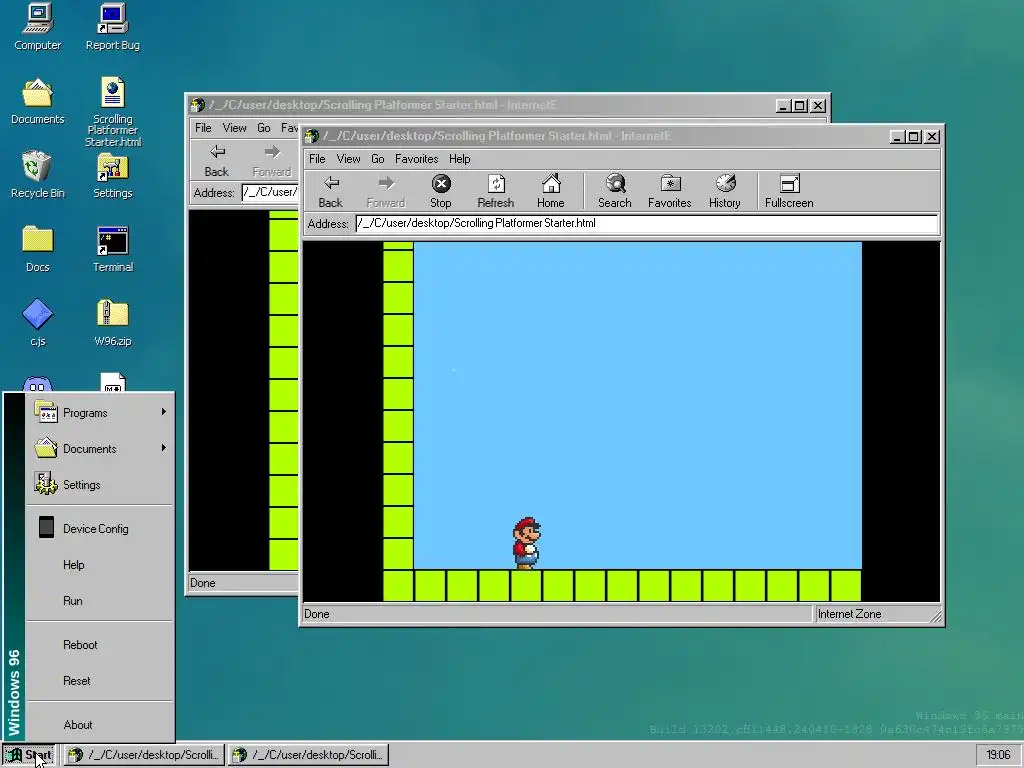Open View menu in background browser window
The width and height of the screenshot is (1024, 768).
pos(234,127)
